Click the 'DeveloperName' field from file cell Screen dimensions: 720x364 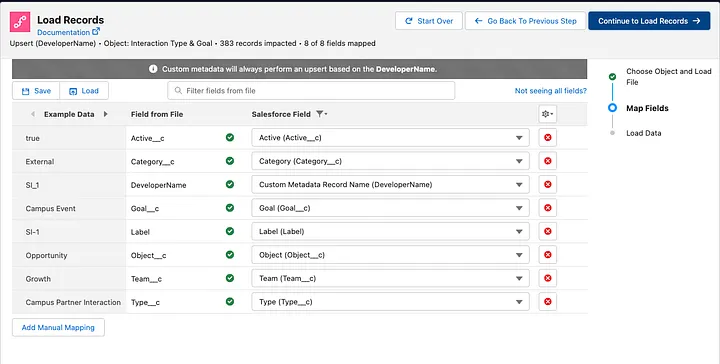[158, 185]
